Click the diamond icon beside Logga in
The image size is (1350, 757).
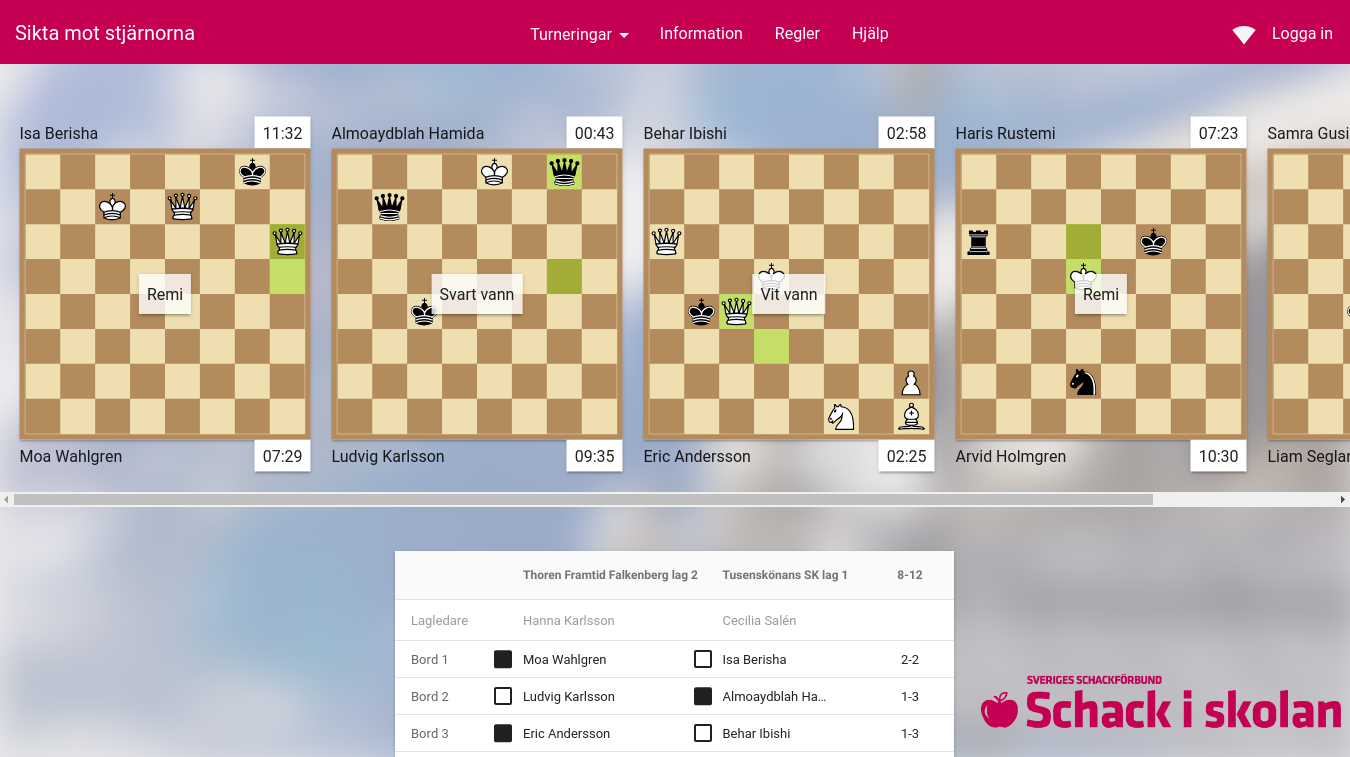[x=1243, y=34]
